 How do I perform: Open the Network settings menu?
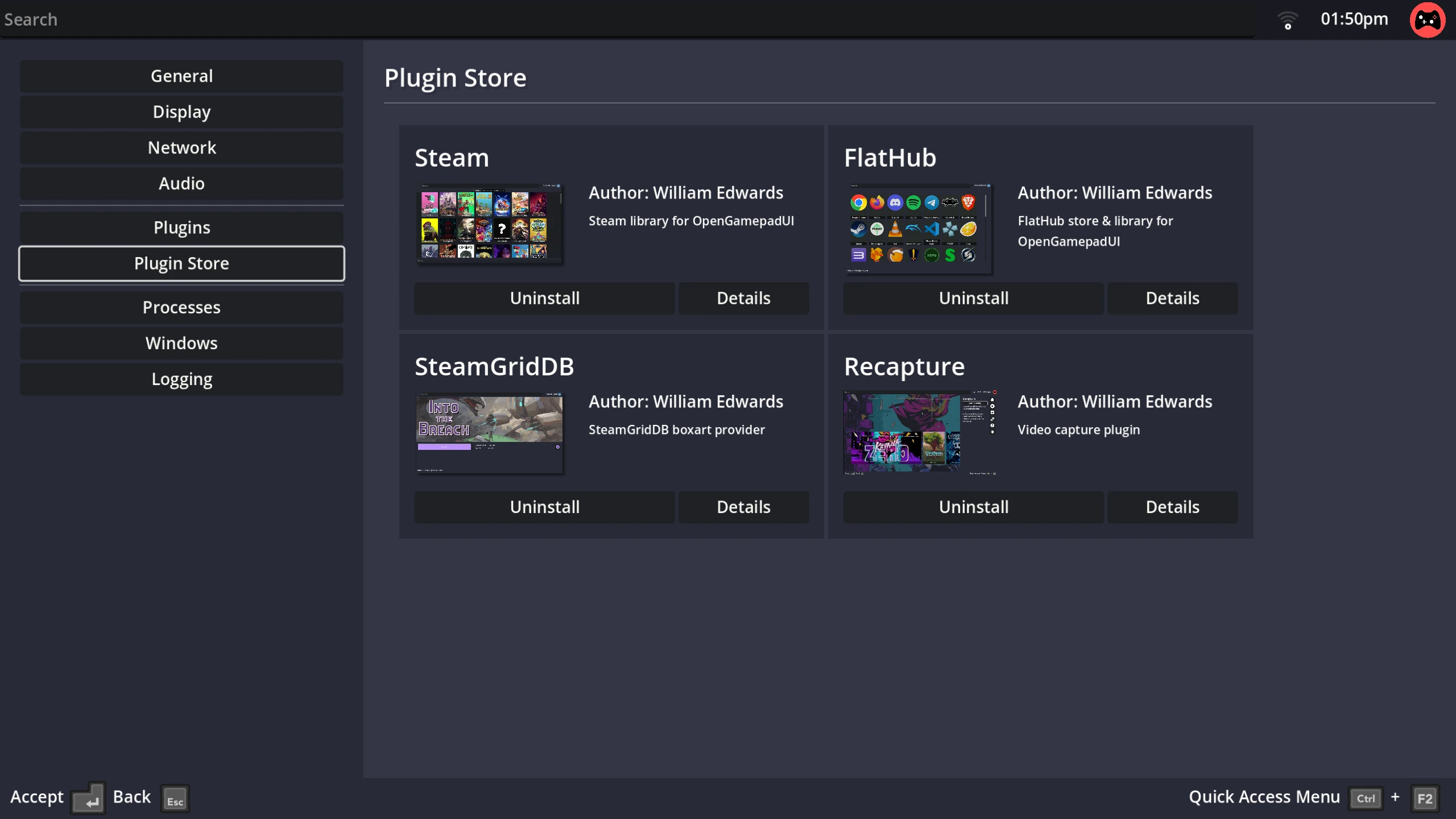181,148
